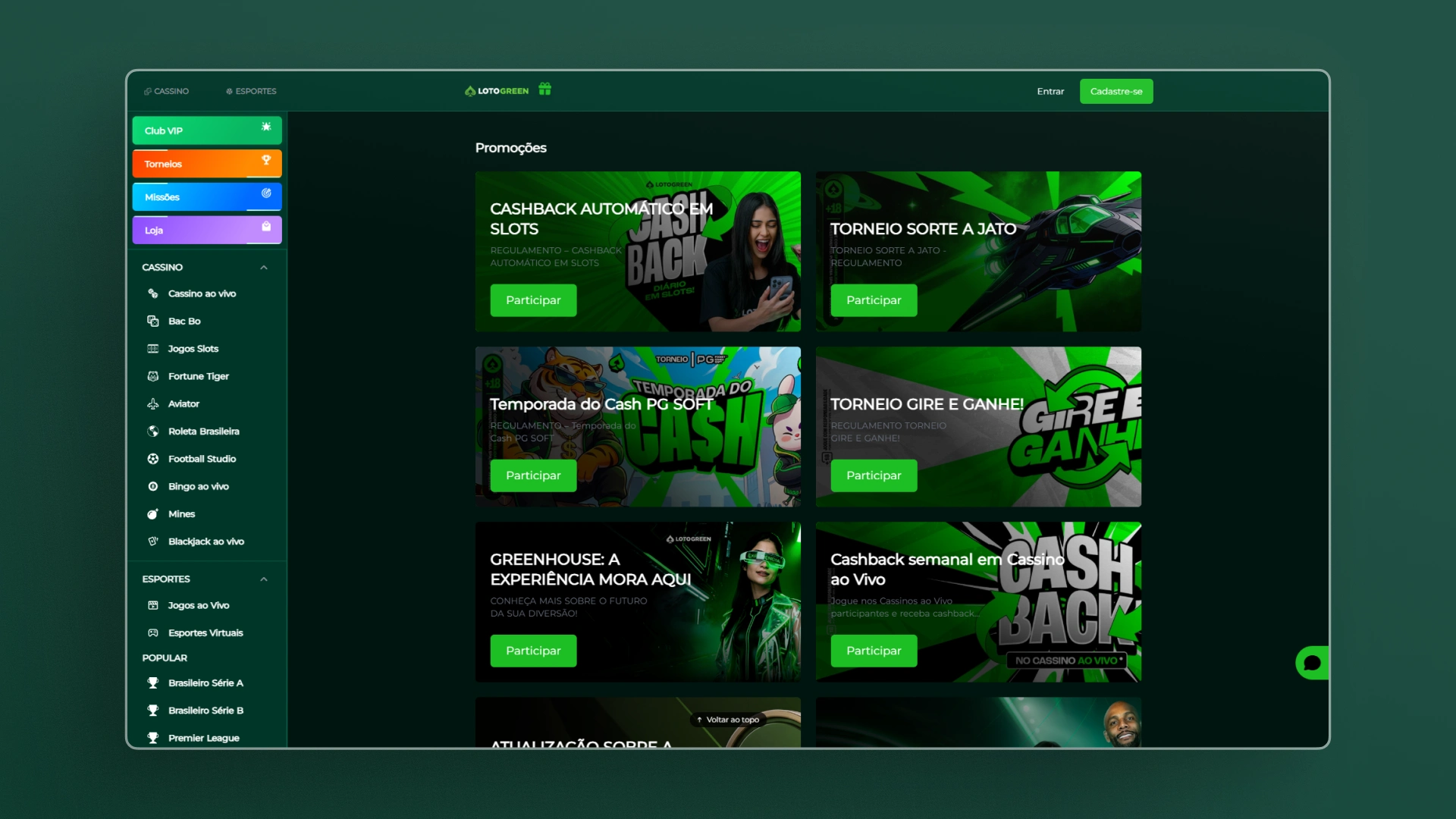Click the Mines bomb icon
1456x819 pixels.
tap(152, 514)
